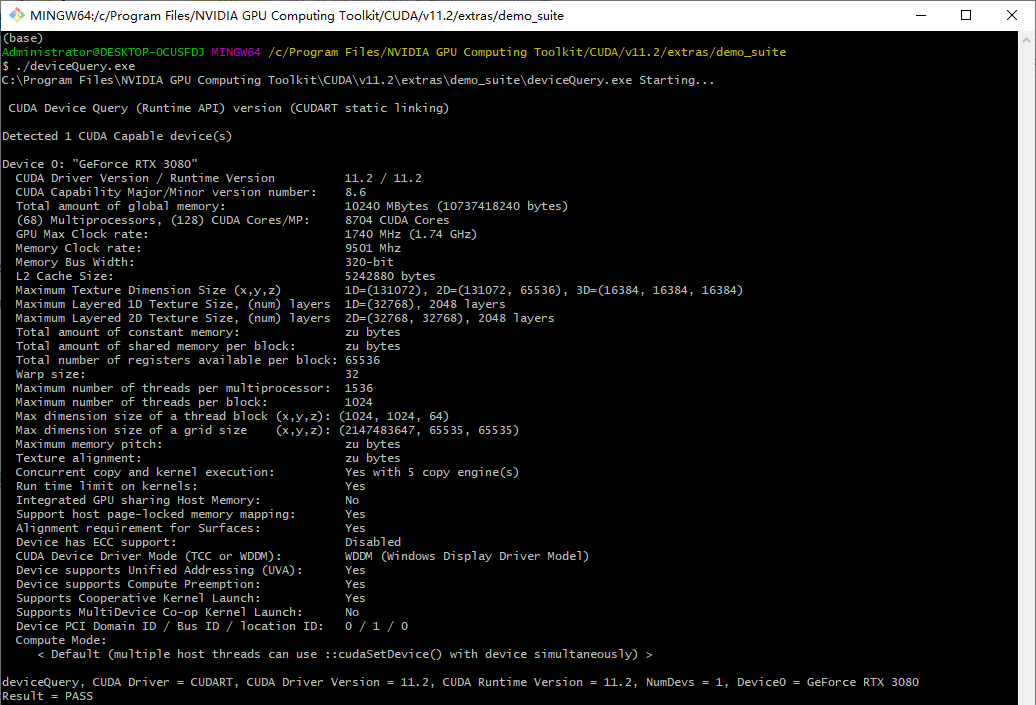1036x705 pixels.
Task: Click threads per multiprocessor value '1536'
Action: (359, 388)
